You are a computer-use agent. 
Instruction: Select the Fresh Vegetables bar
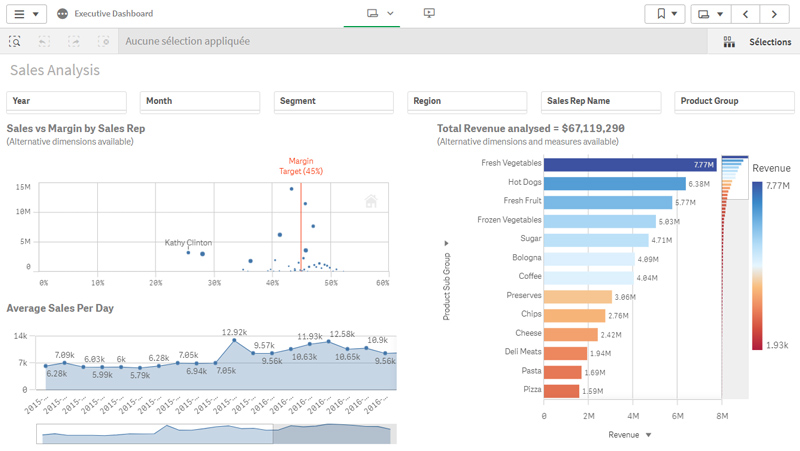point(630,164)
